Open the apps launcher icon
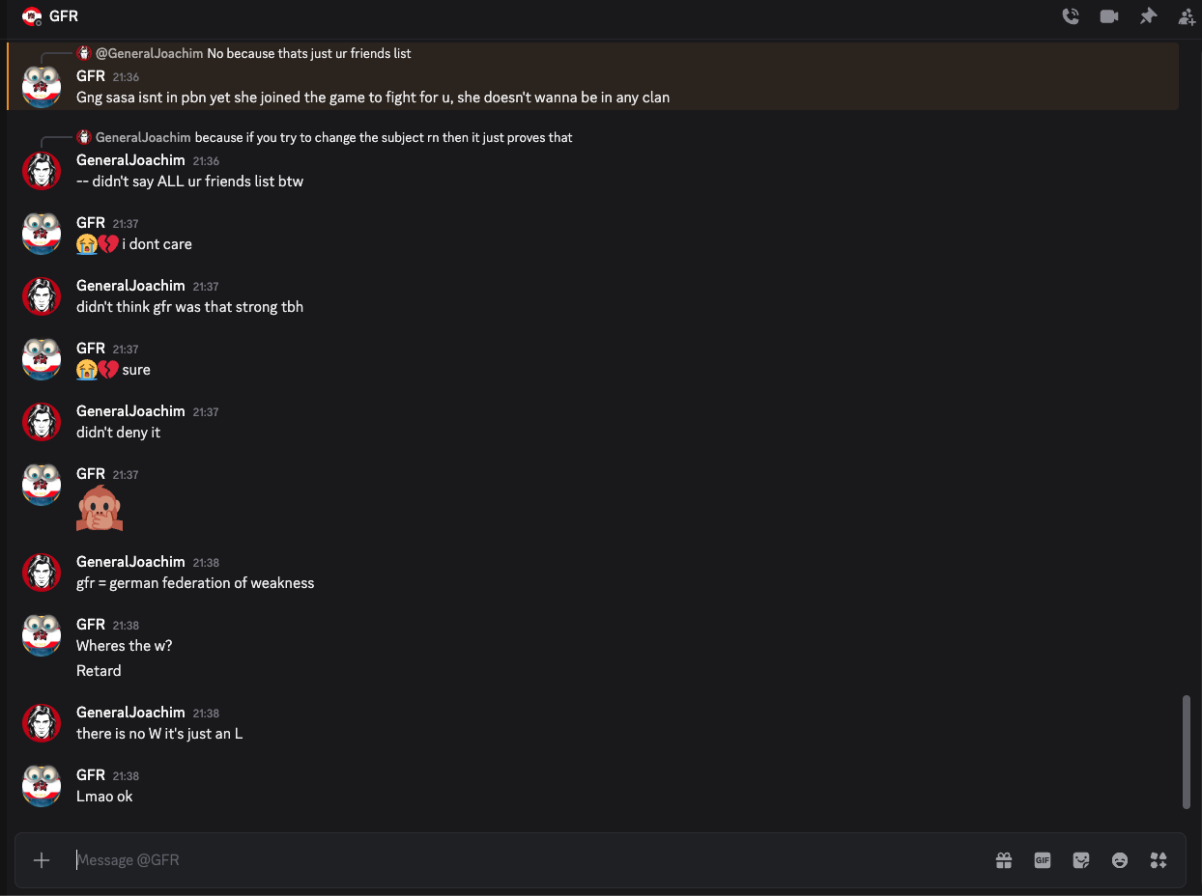 (x=1159, y=860)
